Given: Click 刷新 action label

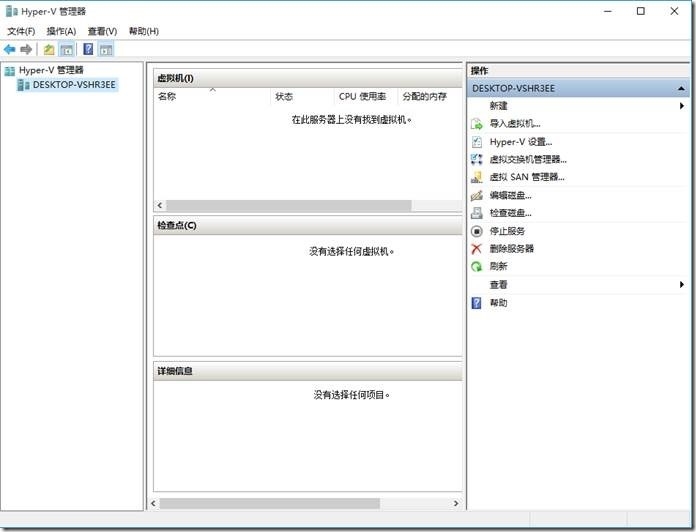Looking at the screenshot, I should tap(498, 267).
